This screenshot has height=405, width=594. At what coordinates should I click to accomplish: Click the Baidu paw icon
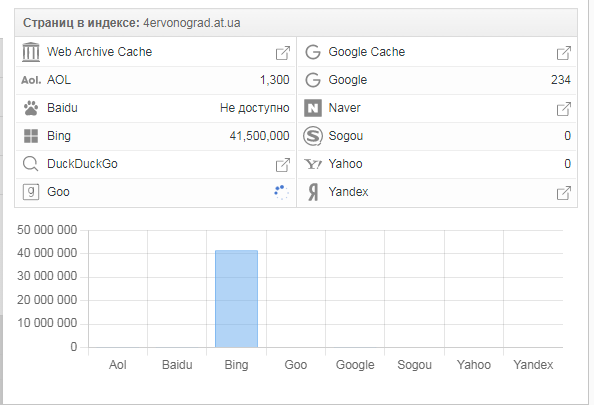31,108
